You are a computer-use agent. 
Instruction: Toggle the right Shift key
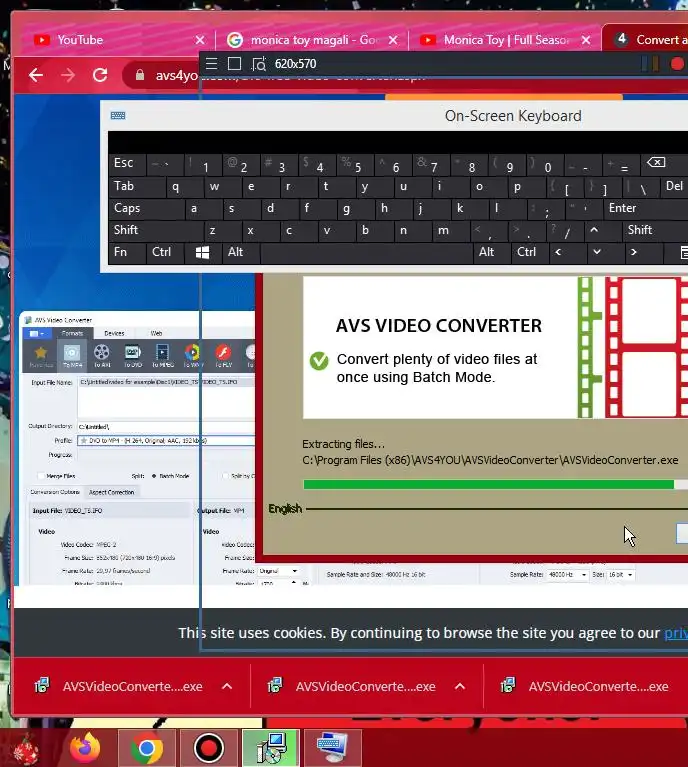[x=655, y=230]
